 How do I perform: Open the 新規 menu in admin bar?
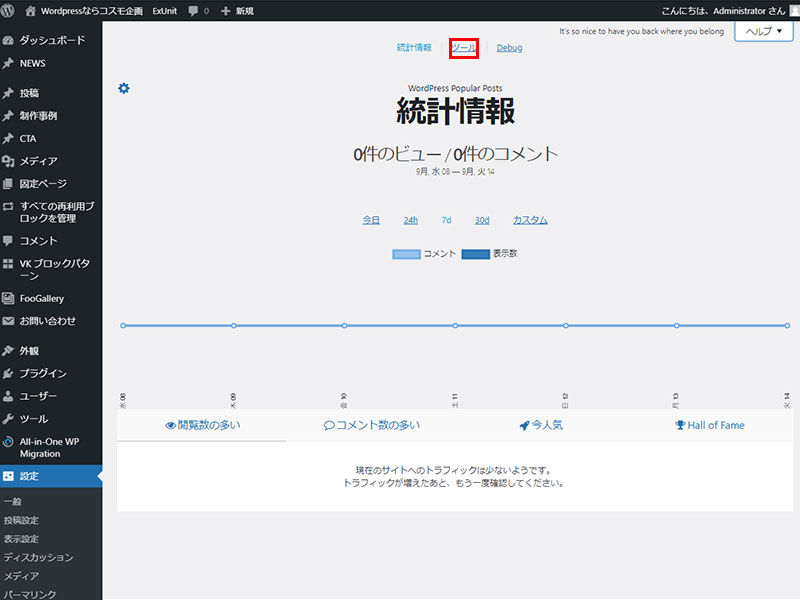tap(238, 10)
